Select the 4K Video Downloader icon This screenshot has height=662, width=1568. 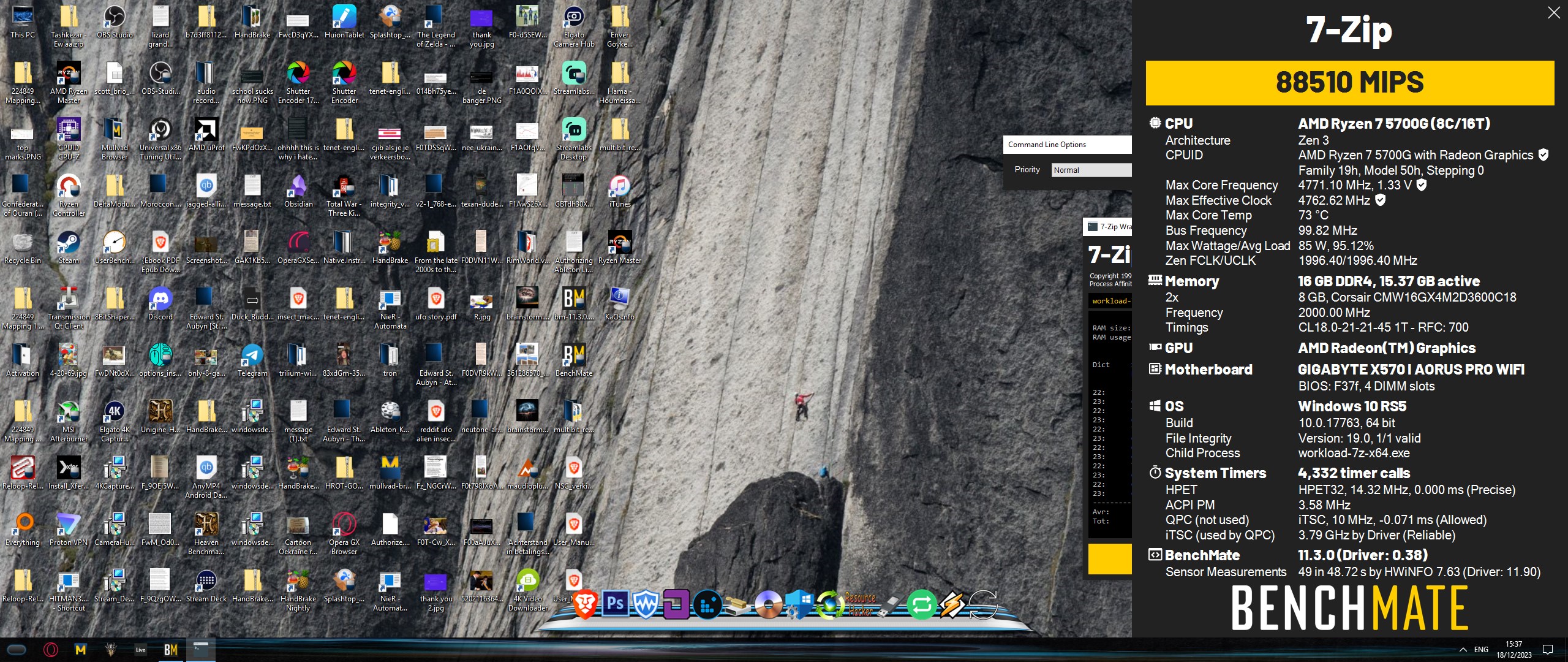pos(528,591)
